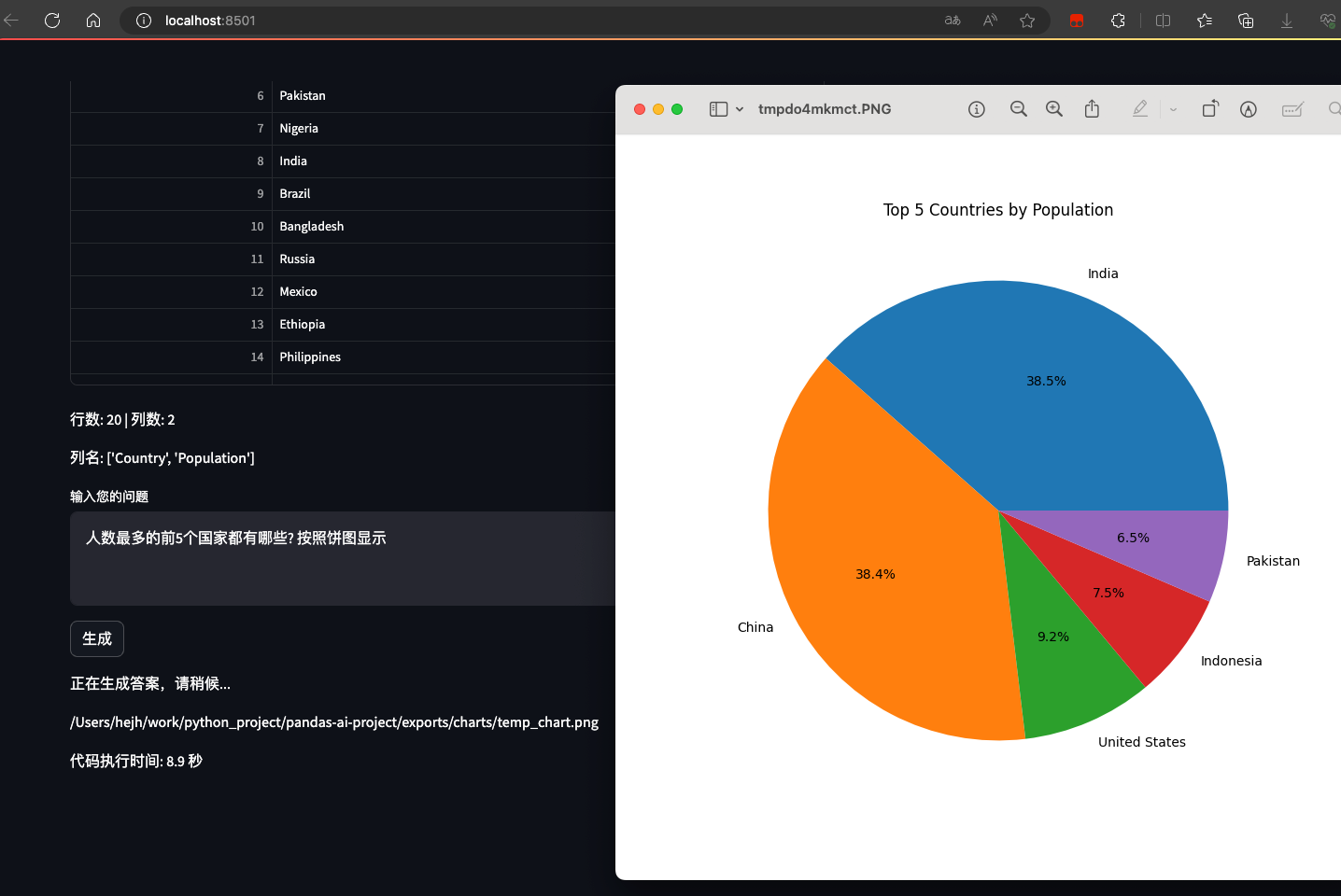Open the info inspector in Preview
The width and height of the screenshot is (1341, 896).
click(x=976, y=109)
